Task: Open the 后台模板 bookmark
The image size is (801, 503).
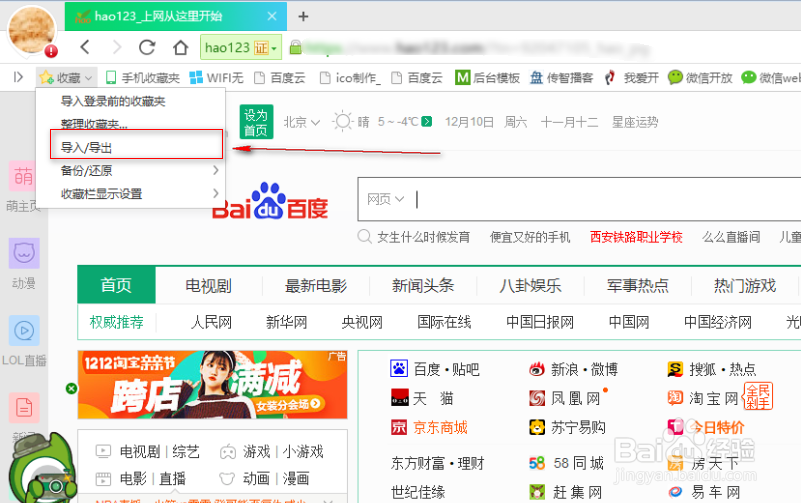Action: click(x=487, y=78)
